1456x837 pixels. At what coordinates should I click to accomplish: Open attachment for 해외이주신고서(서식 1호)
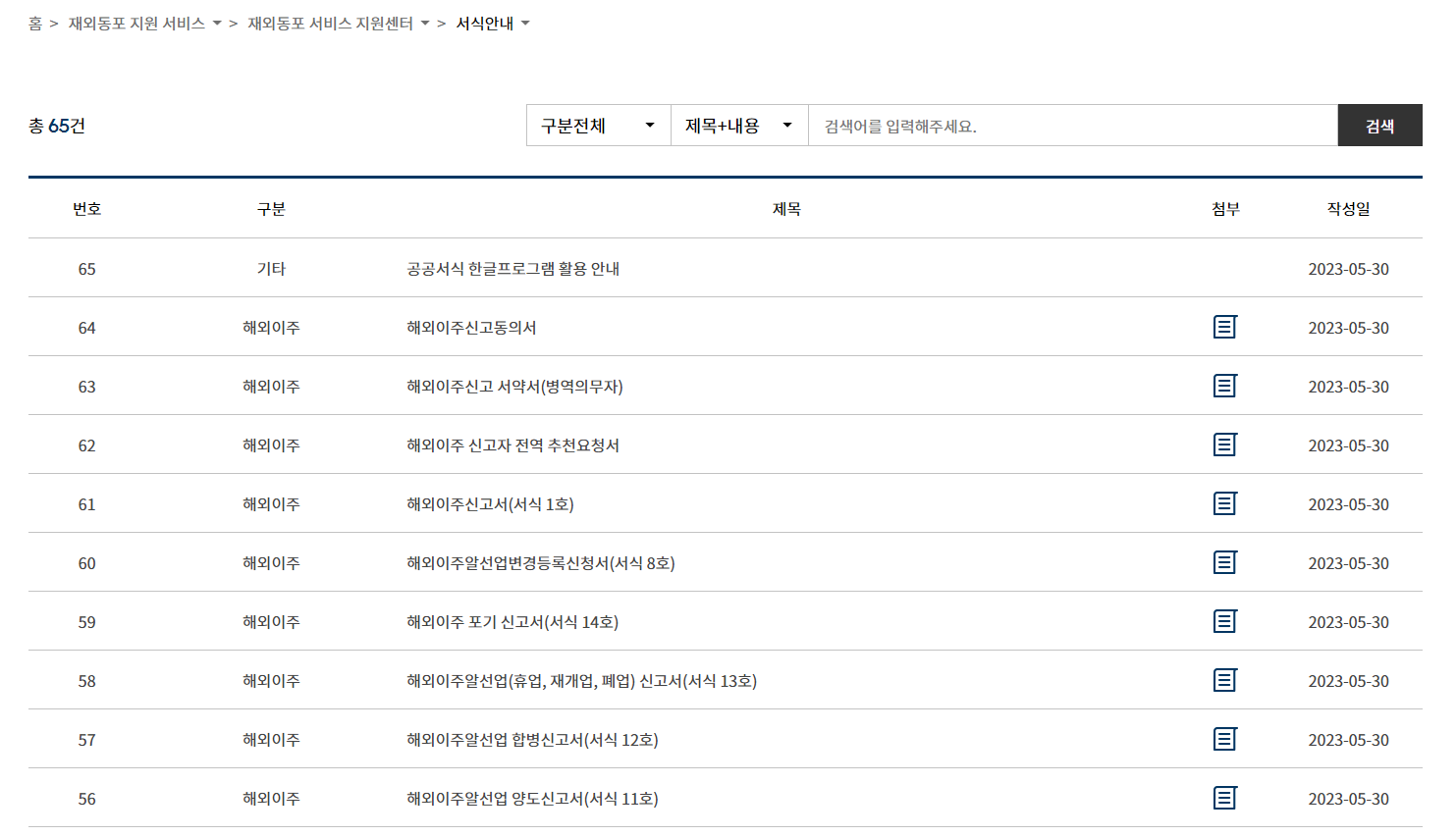[1224, 502]
